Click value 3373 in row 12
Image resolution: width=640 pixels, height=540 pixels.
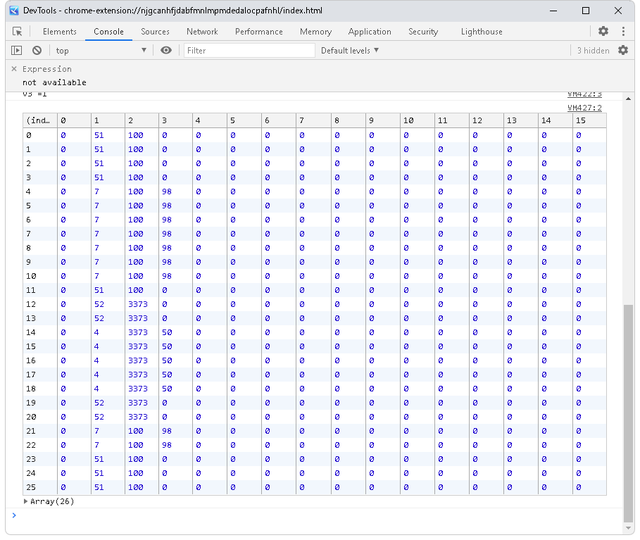point(138,304)
